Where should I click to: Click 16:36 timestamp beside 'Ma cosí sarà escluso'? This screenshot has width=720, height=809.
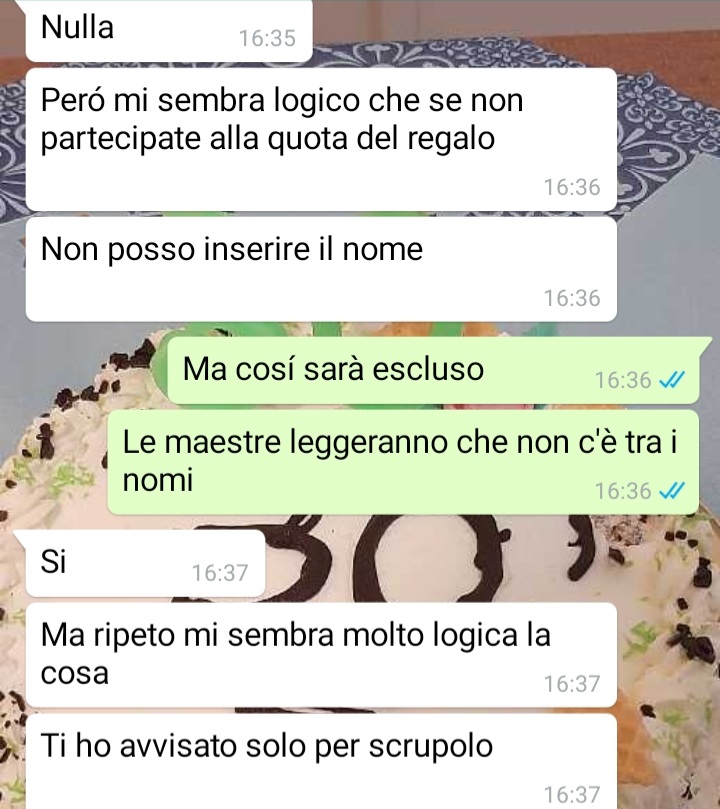click(x=623, y=380)
